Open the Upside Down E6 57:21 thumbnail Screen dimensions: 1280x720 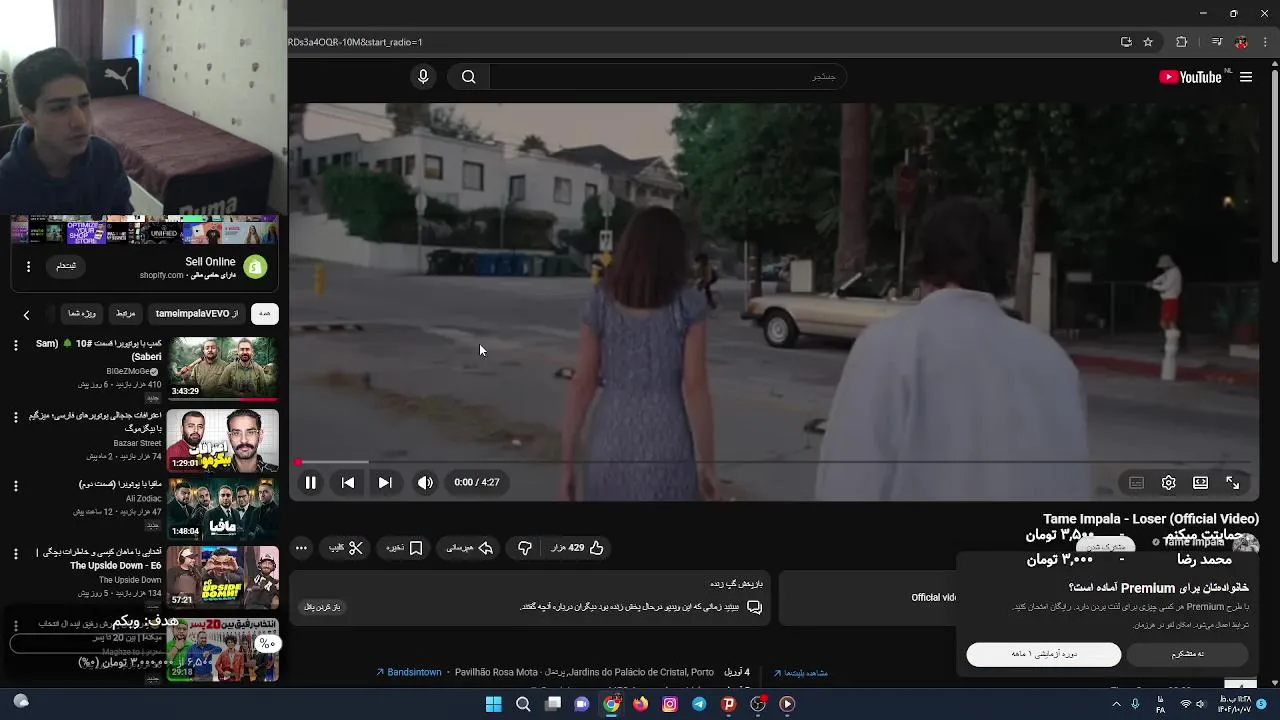pyautogui.click(x=222, y=577)
